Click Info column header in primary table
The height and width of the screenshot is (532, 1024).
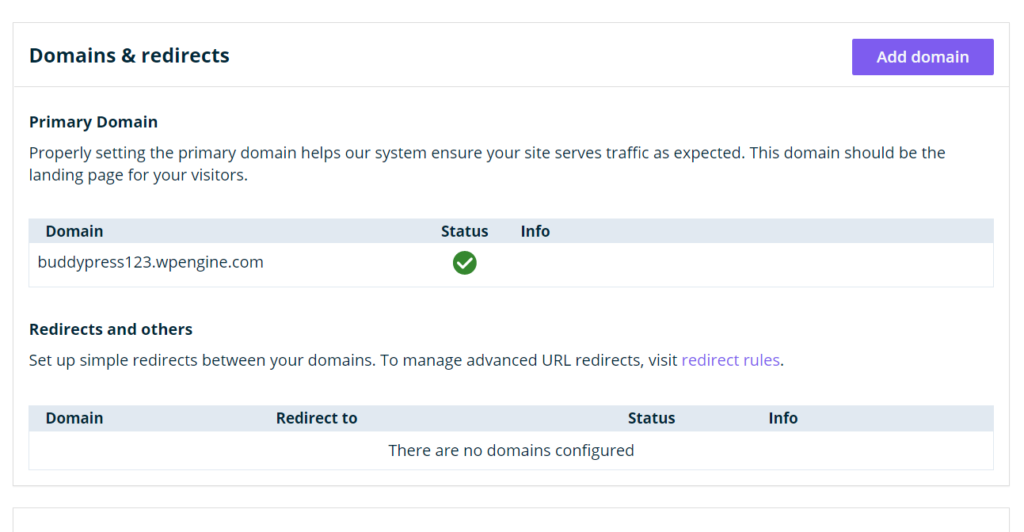(535, 231)
